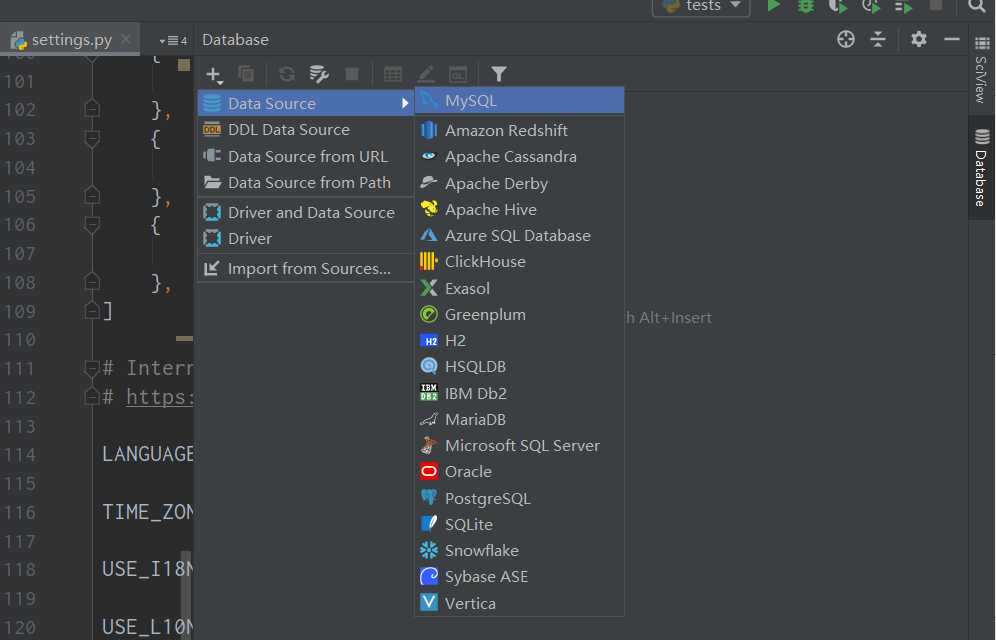
Task: Debug tests with the green bug icon
Action: point(805,6)
